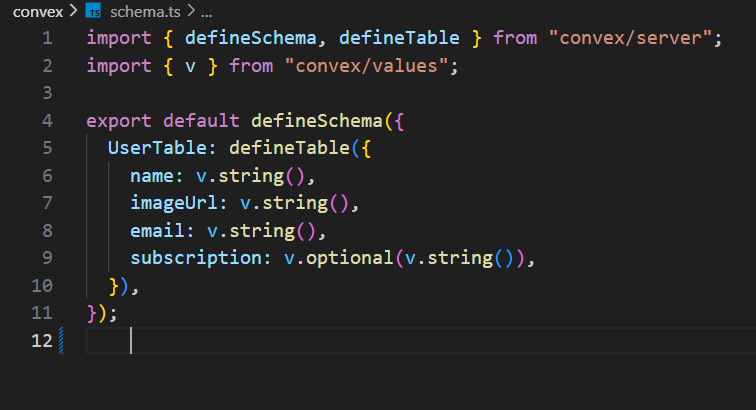This screenshot has width=756, height=410.
Task: Click the "from" keyword on line 1
Action: coord(515,38)
